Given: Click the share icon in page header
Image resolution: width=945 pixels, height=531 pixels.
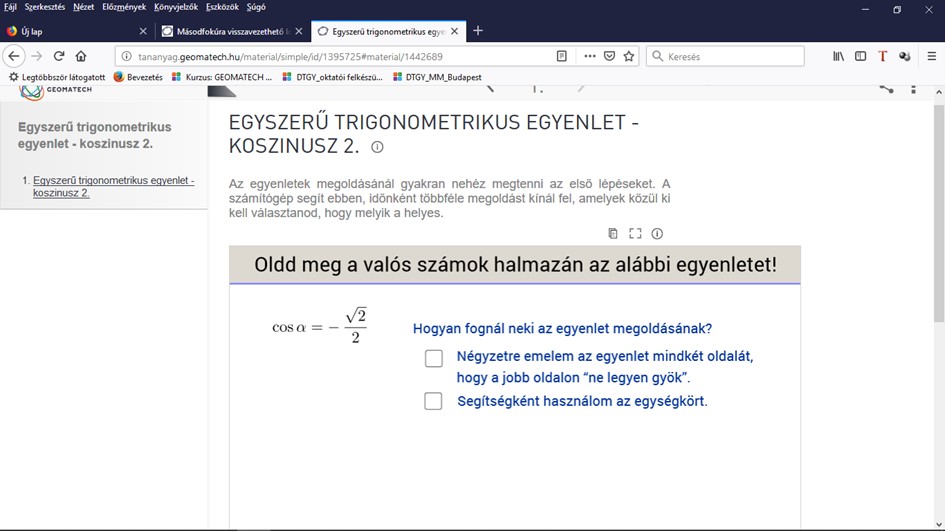Looking at the screenshot, I should pyautogui.click(x=886, y=89).
